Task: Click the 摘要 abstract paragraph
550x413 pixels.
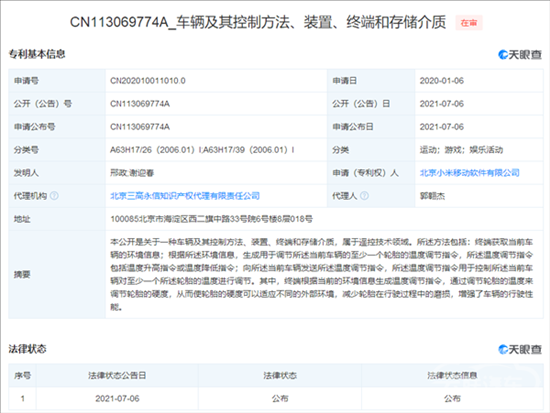Action: [322, 274]
